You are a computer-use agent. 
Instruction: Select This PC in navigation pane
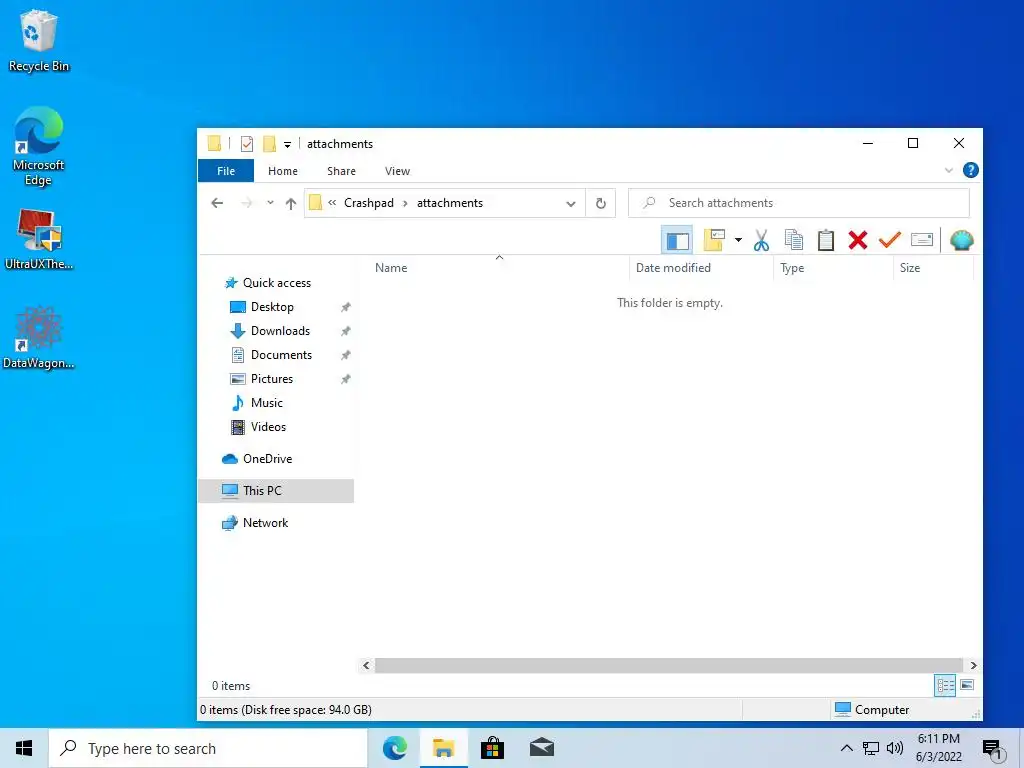[x=262, y=491]
